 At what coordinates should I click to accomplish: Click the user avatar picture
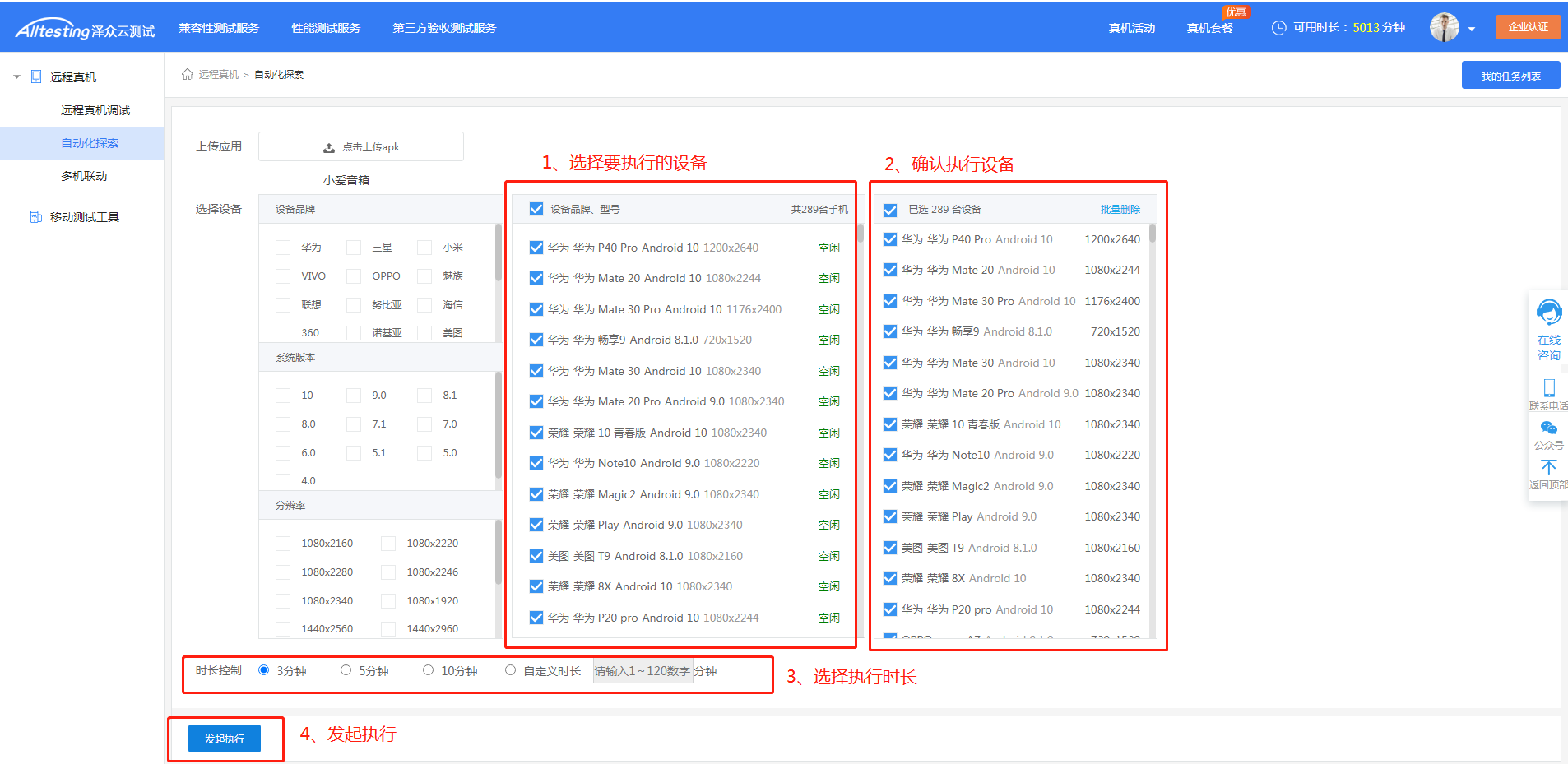click(x=1445, y=27)
